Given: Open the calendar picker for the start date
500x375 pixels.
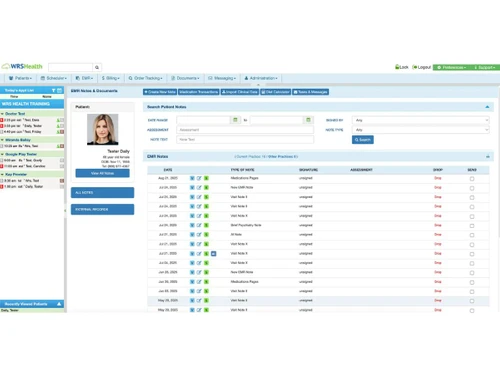Looking at the screenshot, I should pos(235,120).
